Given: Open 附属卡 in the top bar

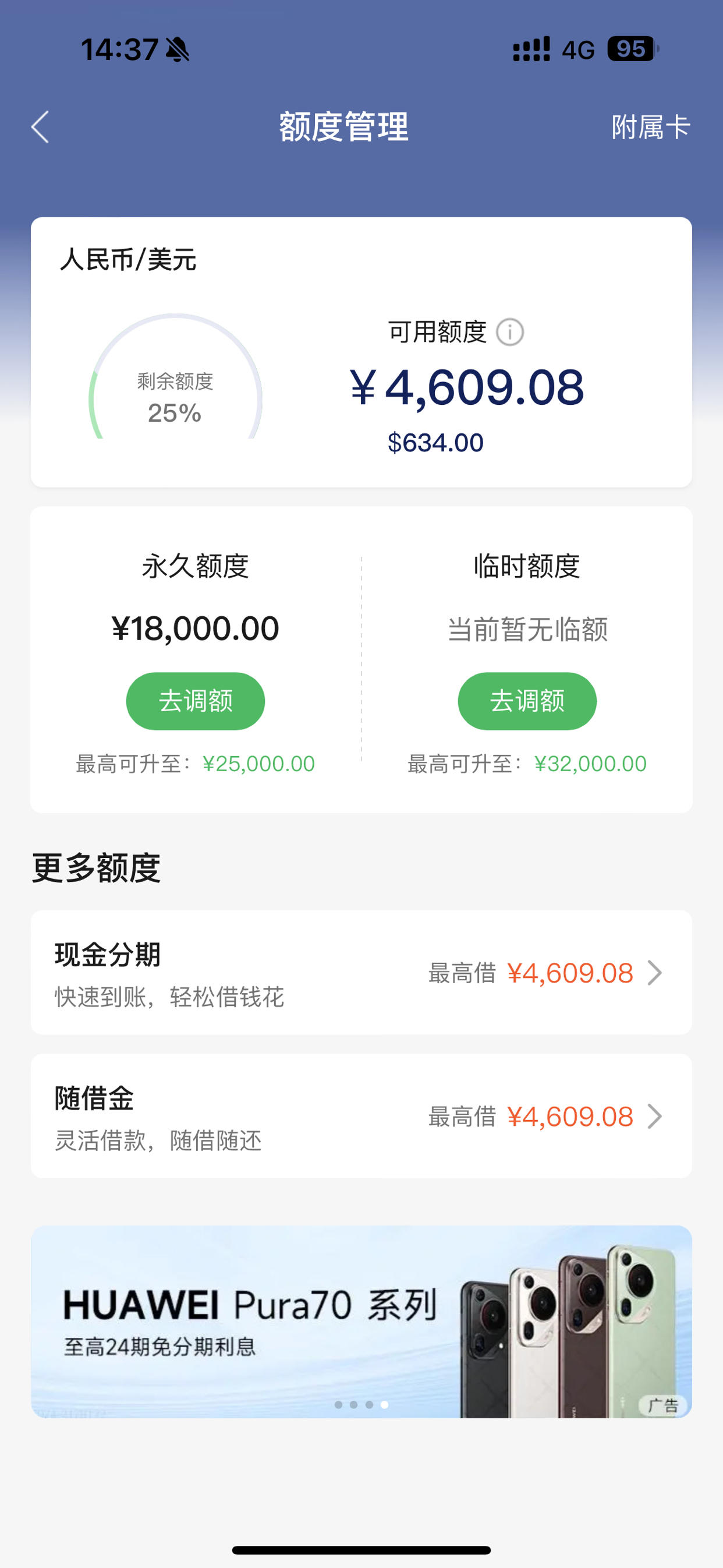Looking at the screenshot, I should click(x=651, y=127).
